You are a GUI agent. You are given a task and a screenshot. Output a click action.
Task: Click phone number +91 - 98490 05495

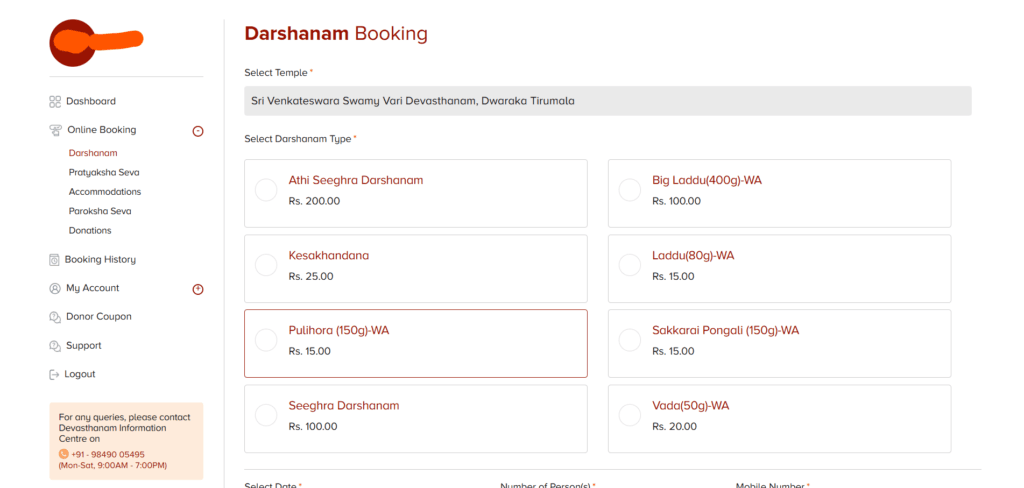(108, 454)
